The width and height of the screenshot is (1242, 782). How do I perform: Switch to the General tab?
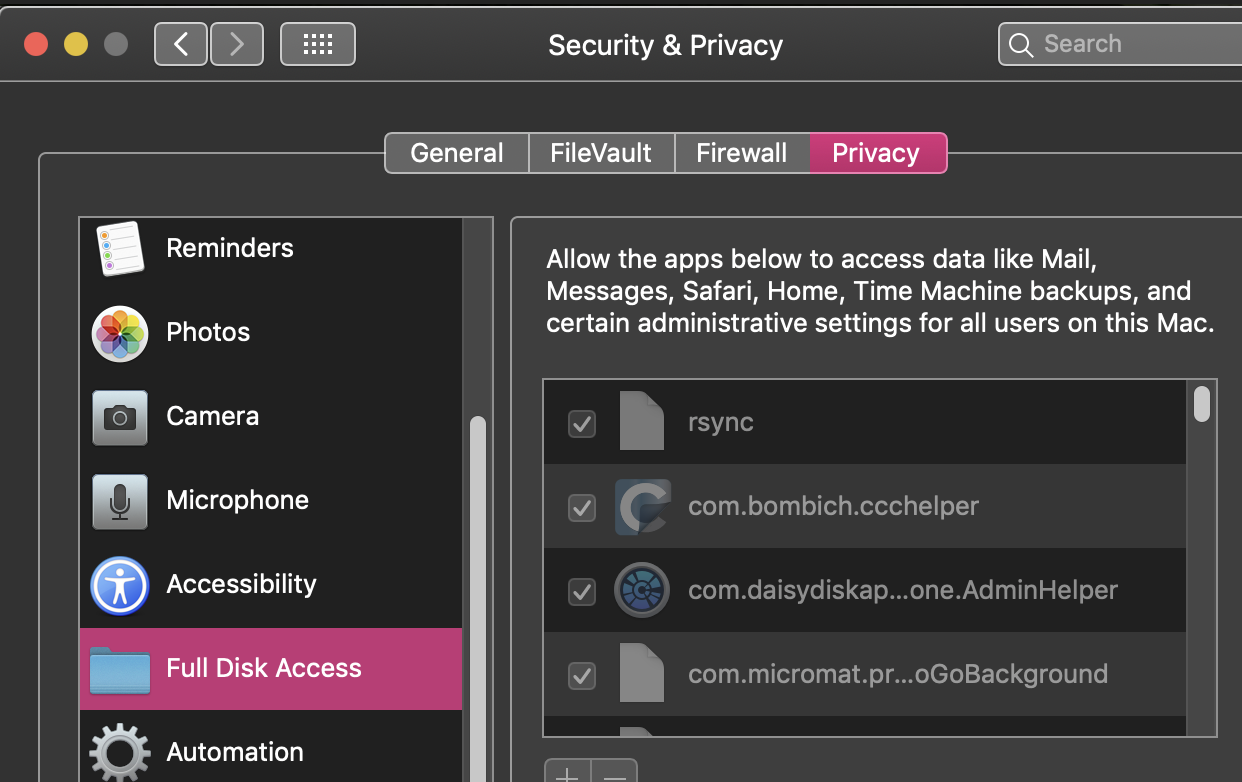coord(457,153)
